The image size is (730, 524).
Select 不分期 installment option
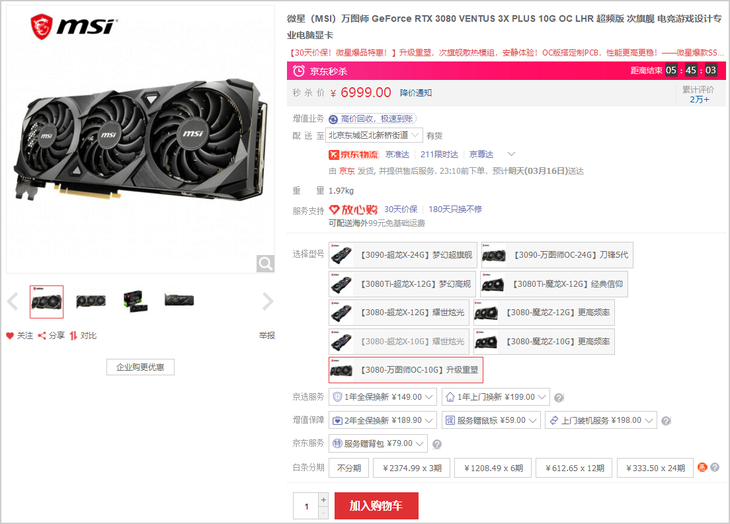pyautogui.click(x=349, y=468)
